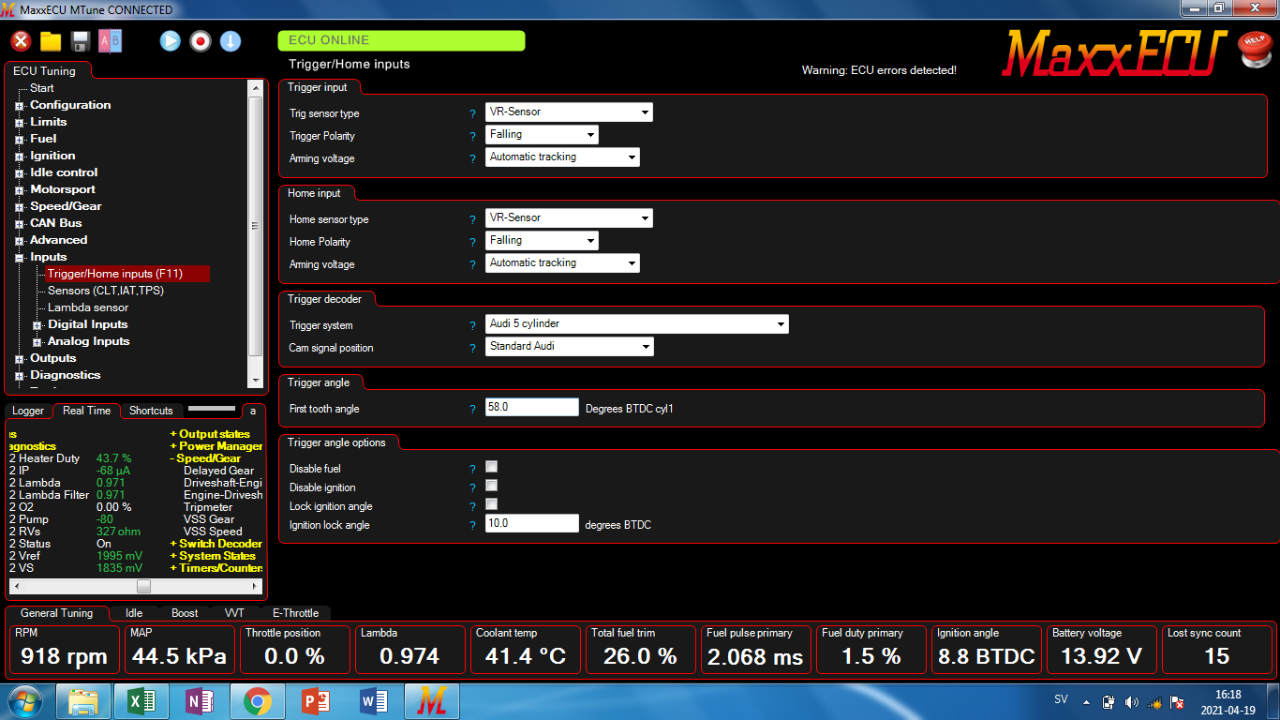Open the Trig sensor type dropdown
This screenshot has height=720, width=1280.
coord(569,112)
